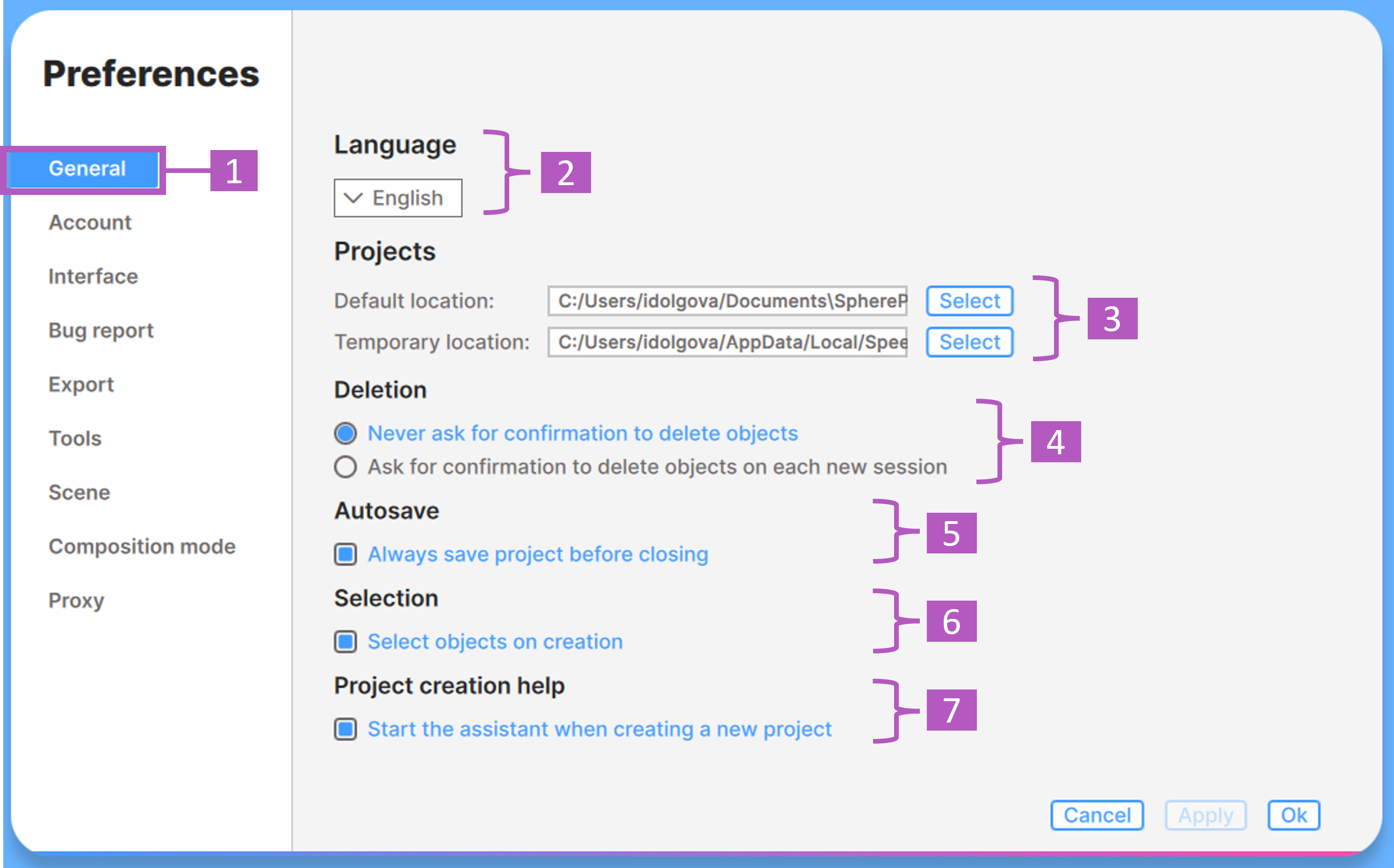Open the Tools preferences section
This screenshot has width=1394, height=868.
[75, 438]
